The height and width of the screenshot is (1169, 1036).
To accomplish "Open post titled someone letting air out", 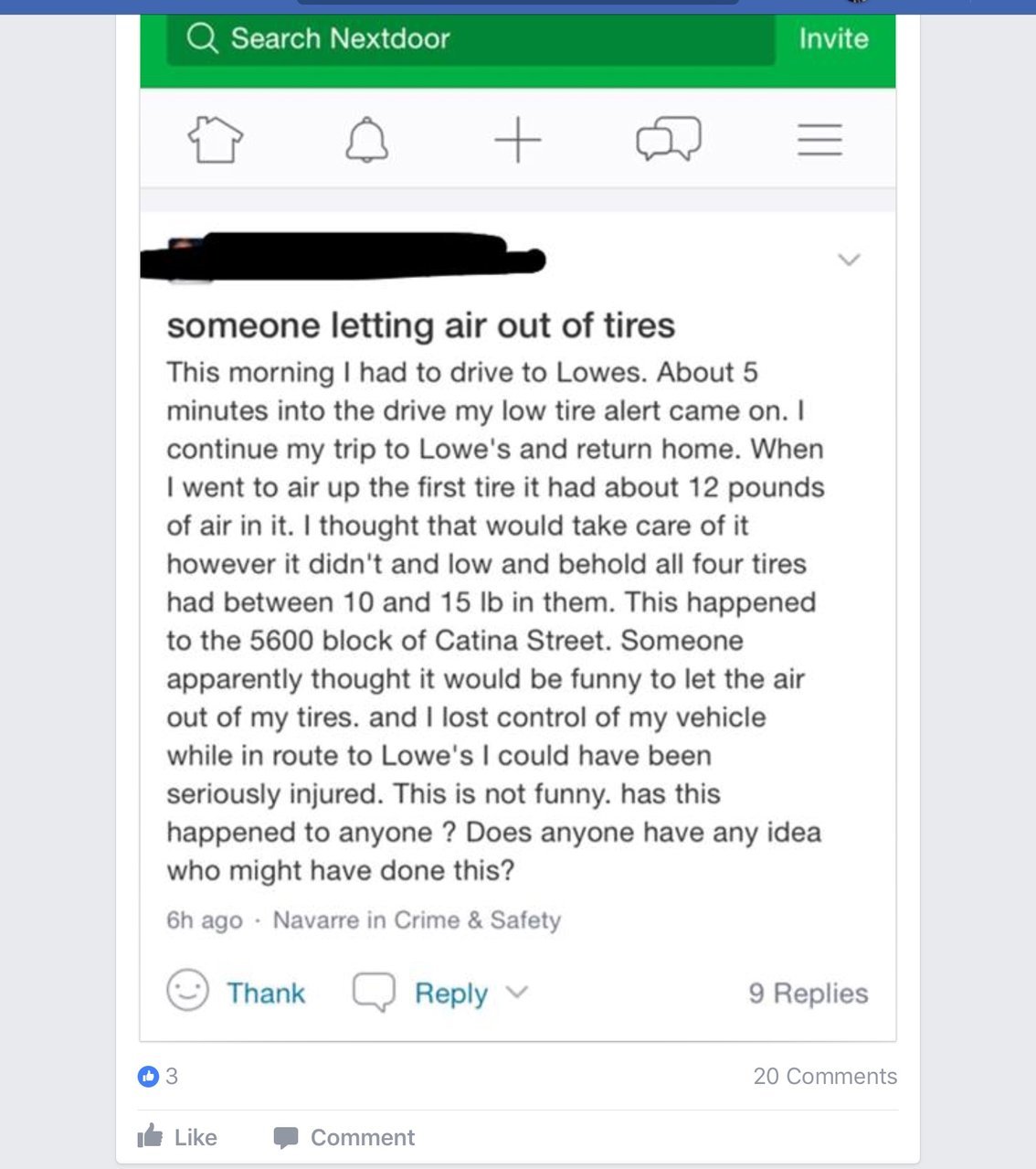I will coord(421,325).
